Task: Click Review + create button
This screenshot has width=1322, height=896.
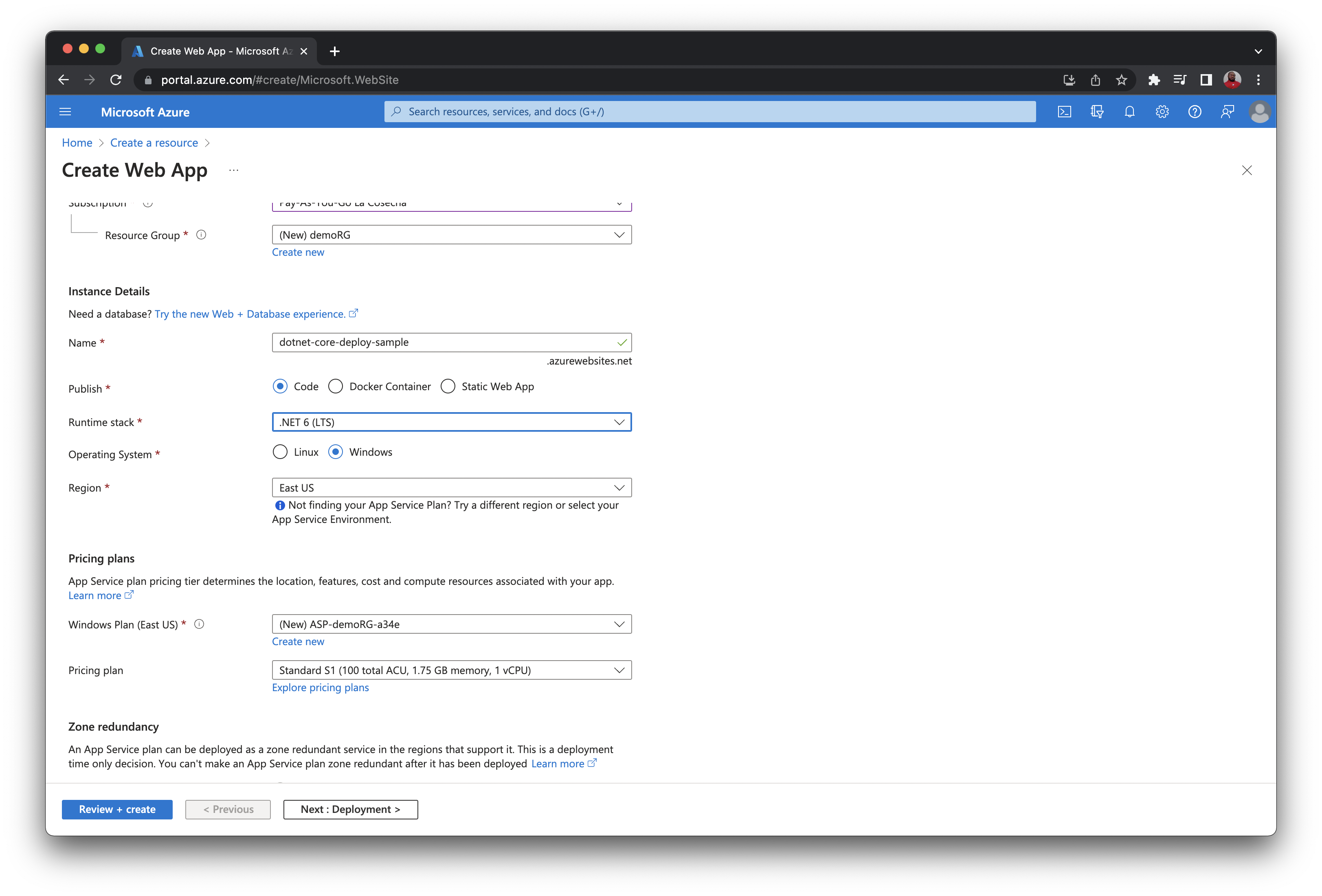Action: pos(116,809)
